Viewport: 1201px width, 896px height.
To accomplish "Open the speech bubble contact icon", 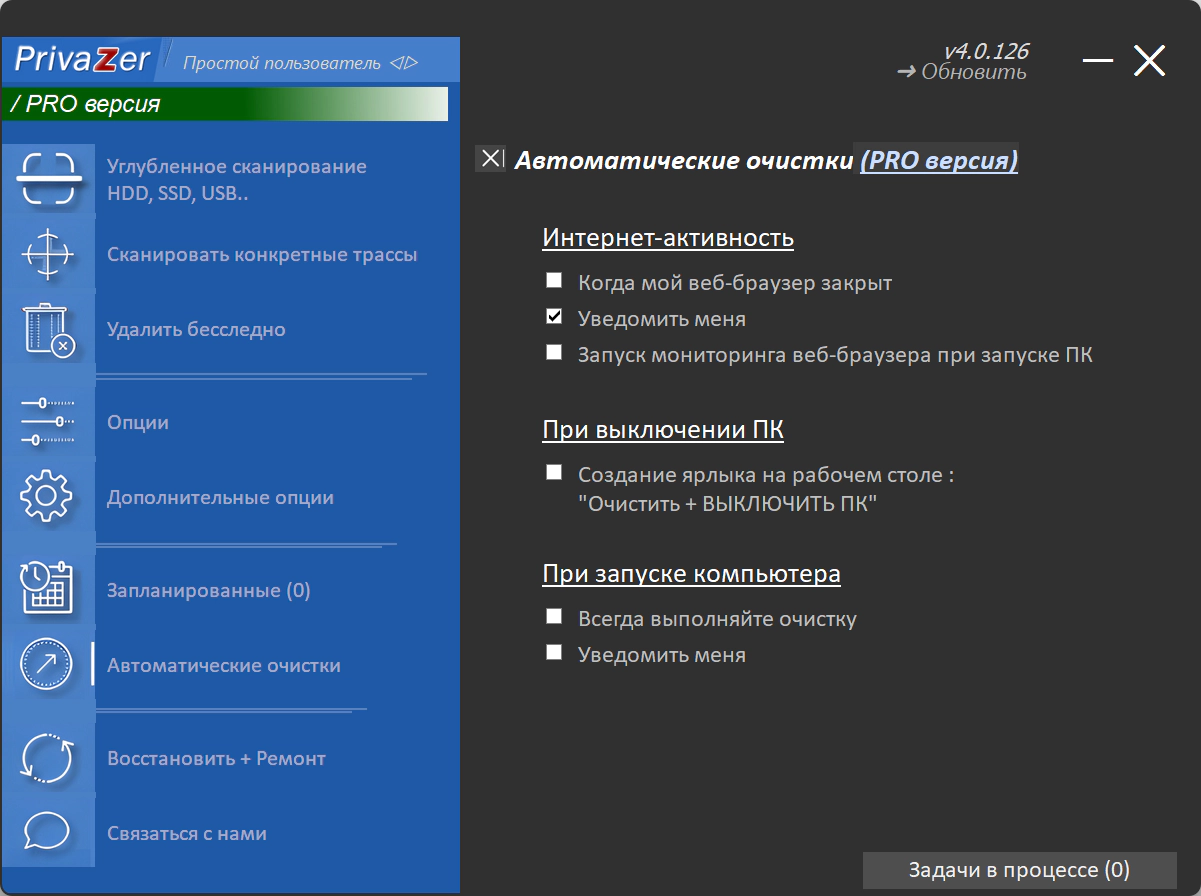I will [x=47, y=832].
